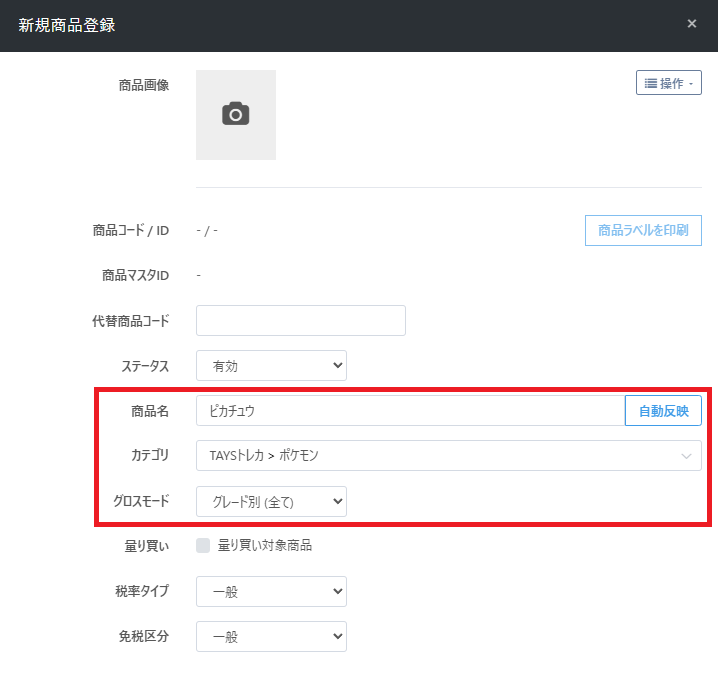Click the 商品コード / ID label

(x=130, y=230)
